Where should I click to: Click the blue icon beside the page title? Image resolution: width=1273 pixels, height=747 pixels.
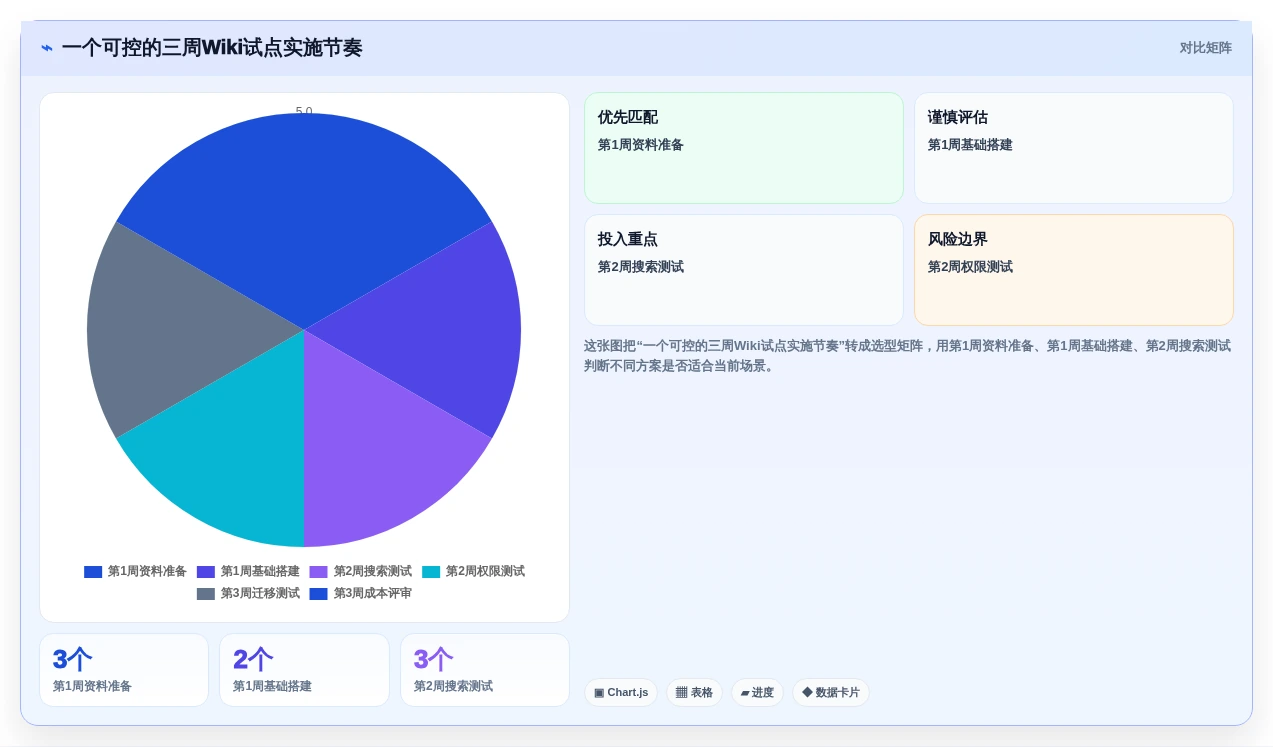[x=47, y=48]
